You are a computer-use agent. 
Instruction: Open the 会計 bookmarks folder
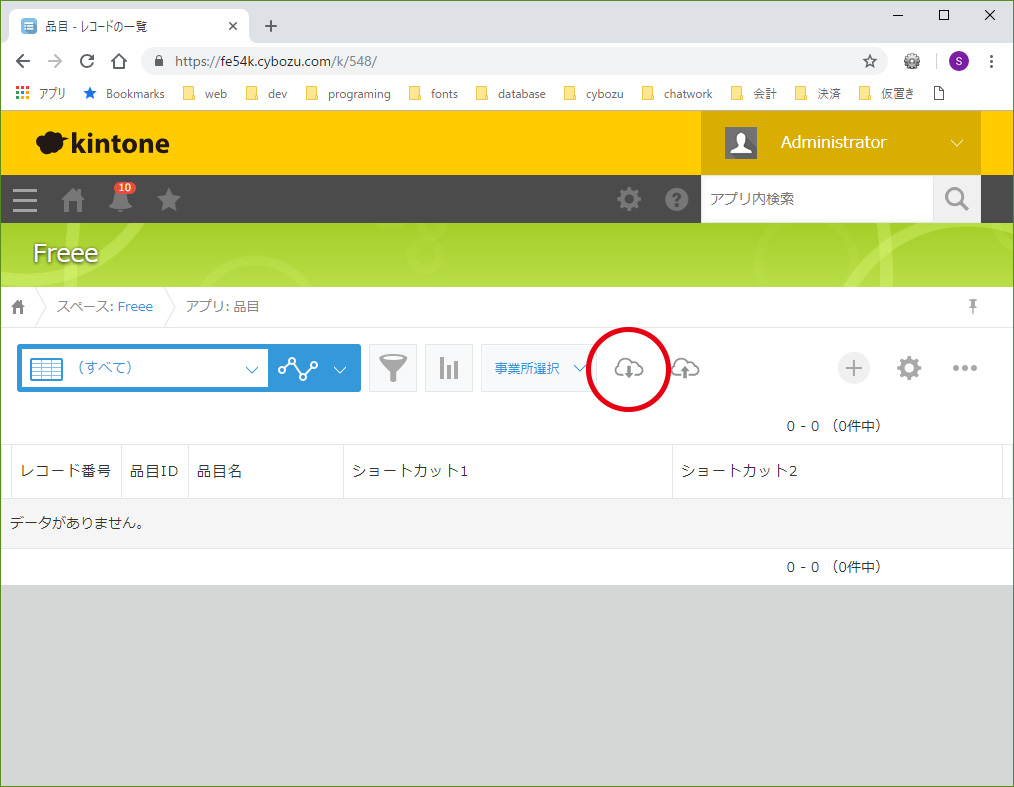(x=754, y=93)
